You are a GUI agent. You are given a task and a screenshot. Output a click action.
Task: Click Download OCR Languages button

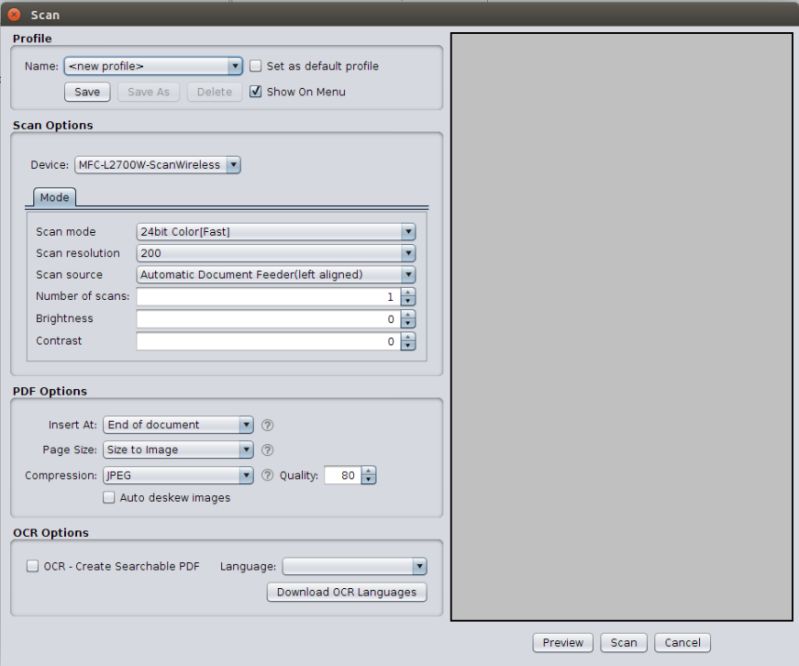coord(347,592)
